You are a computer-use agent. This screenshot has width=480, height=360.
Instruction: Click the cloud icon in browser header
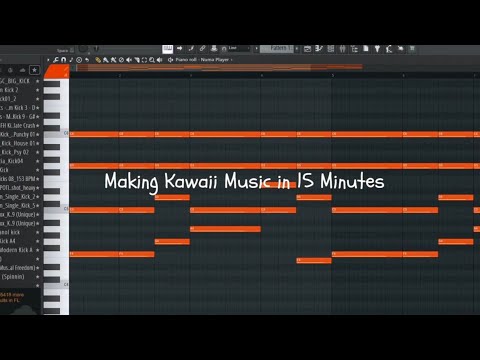pos(22,70)
